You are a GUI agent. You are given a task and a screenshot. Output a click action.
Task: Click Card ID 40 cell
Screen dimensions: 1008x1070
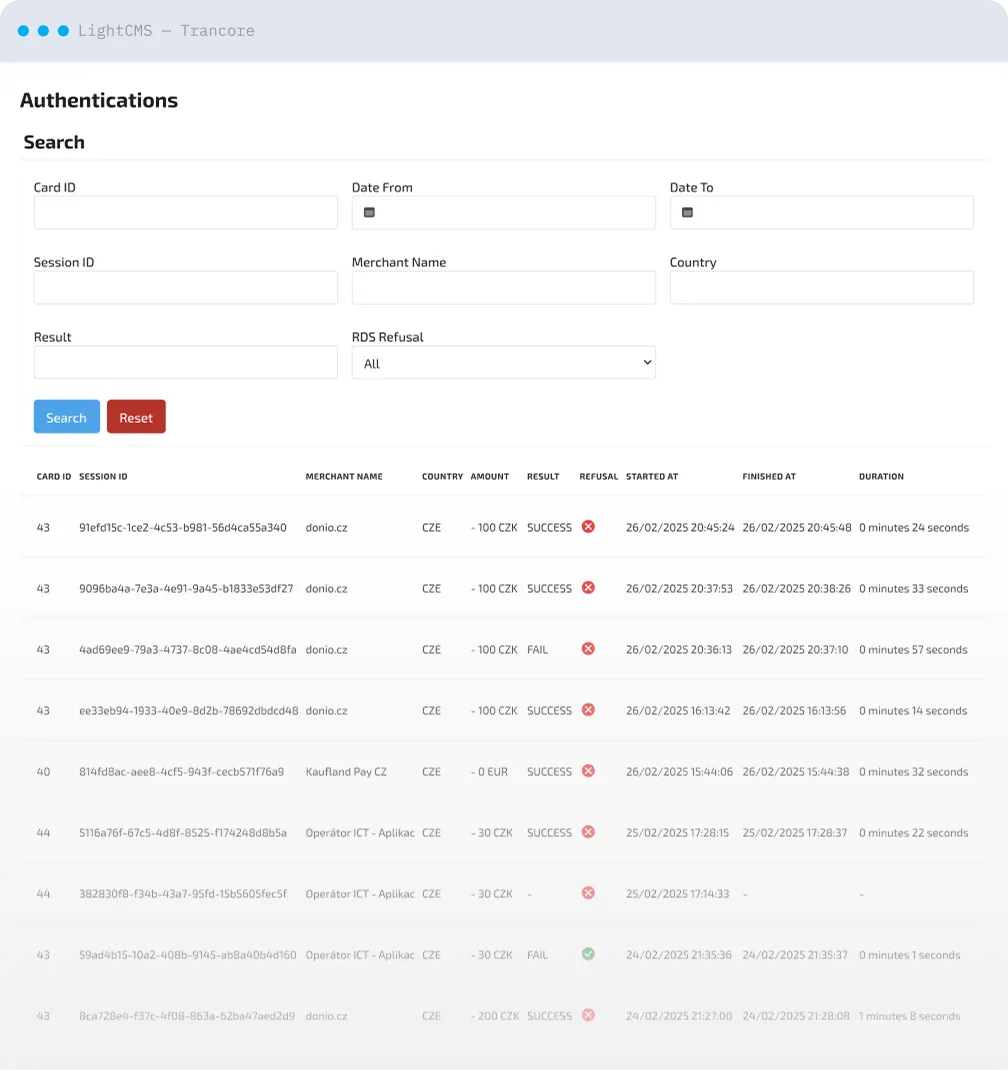(43, 772)
